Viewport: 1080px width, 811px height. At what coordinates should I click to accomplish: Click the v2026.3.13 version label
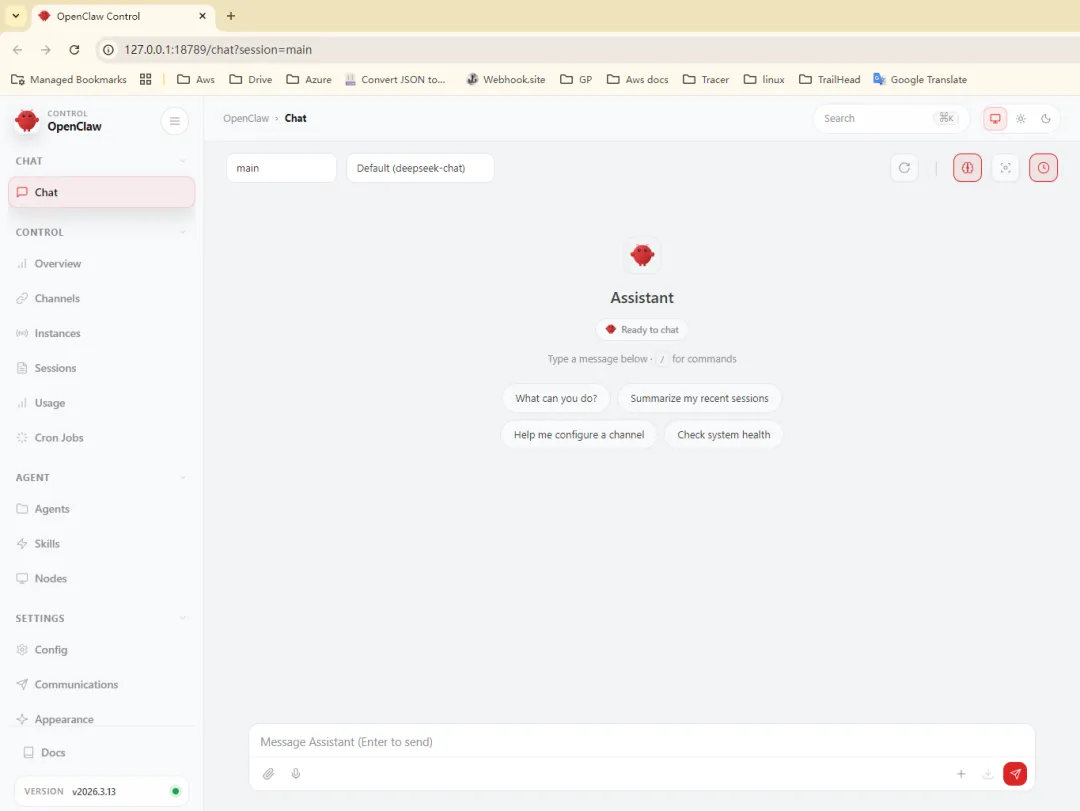pos(94,792)
